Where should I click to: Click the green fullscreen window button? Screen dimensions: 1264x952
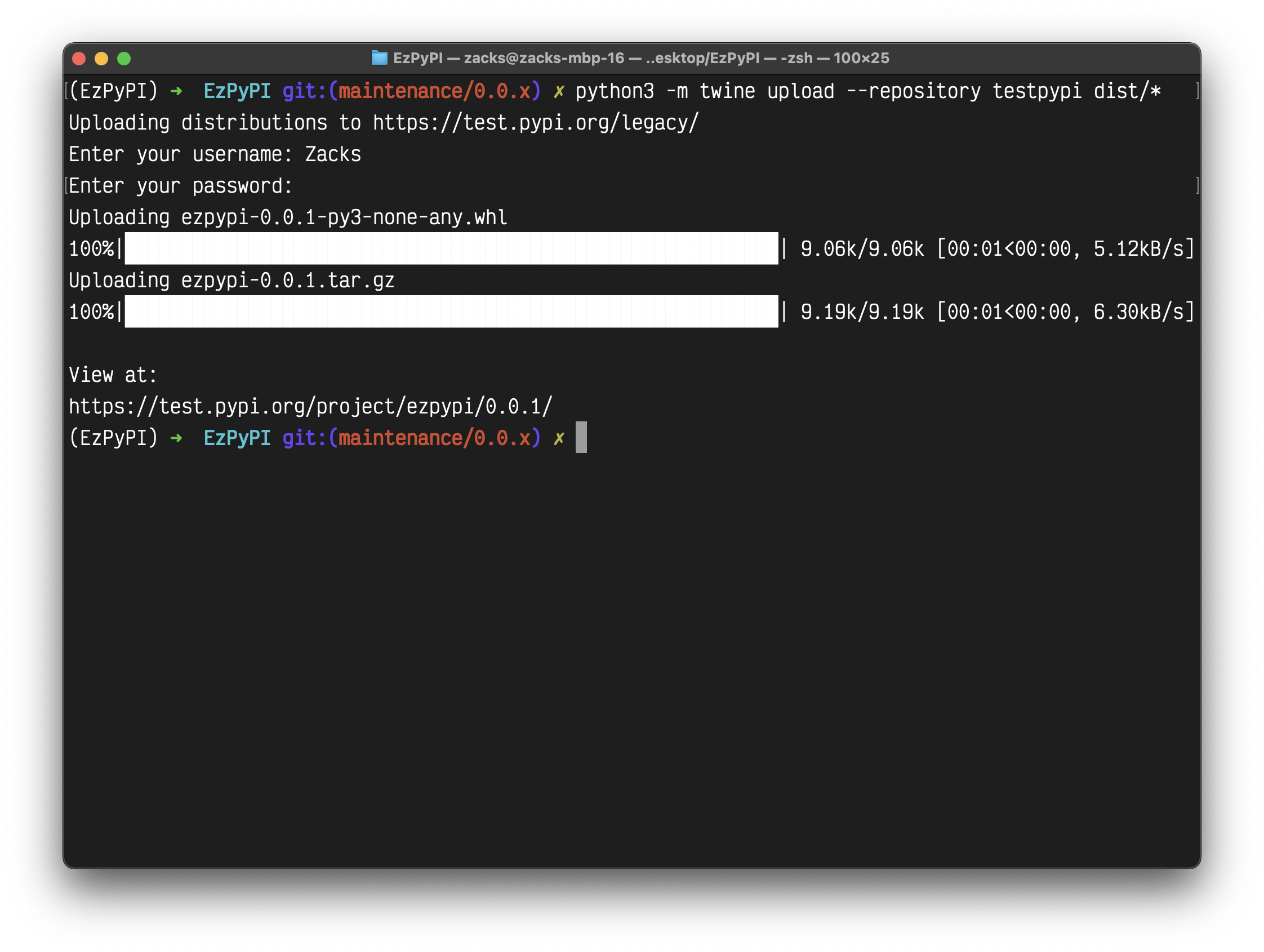124,58
